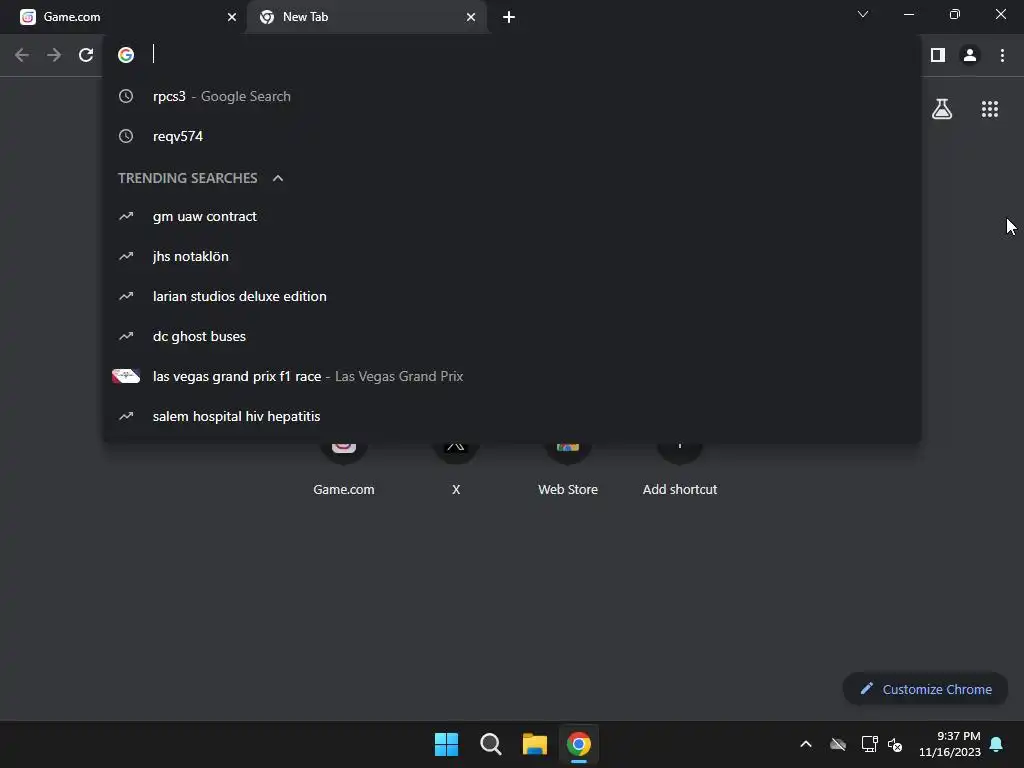Open the Windows Start menu
This screenshot has height=768, width=1024.
pos(447,744)
